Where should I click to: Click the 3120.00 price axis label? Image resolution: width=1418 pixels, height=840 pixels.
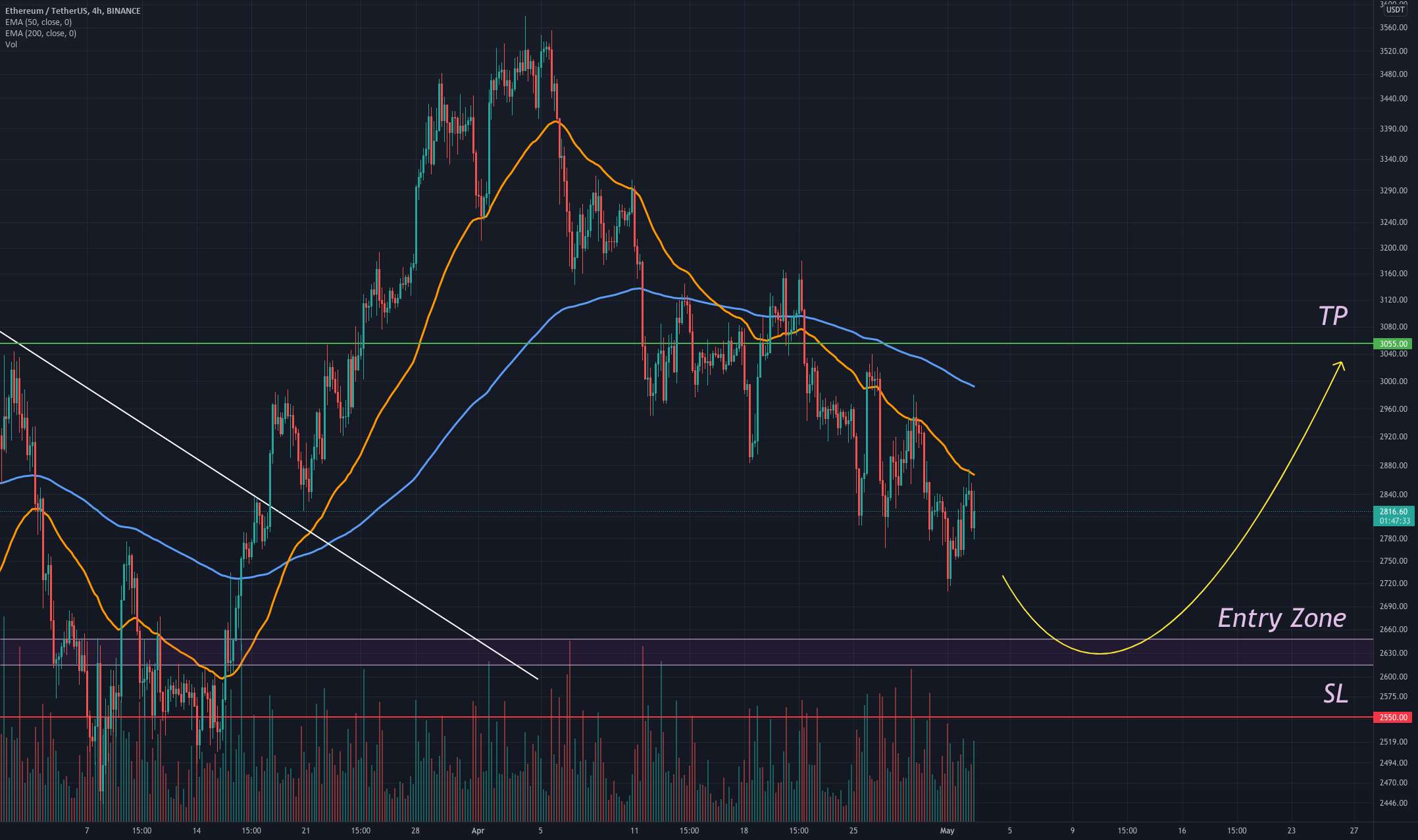pyautogui.click(x=1393, y=300)
